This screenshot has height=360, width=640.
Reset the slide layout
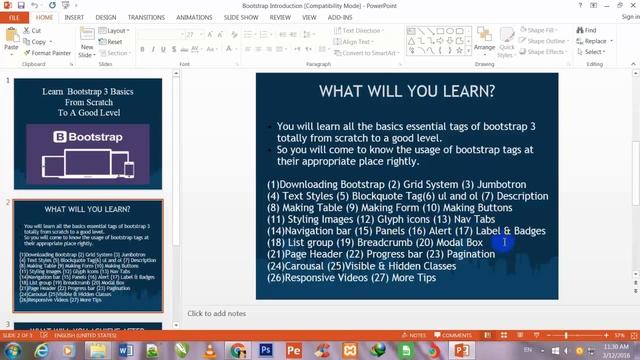[110, 42]
